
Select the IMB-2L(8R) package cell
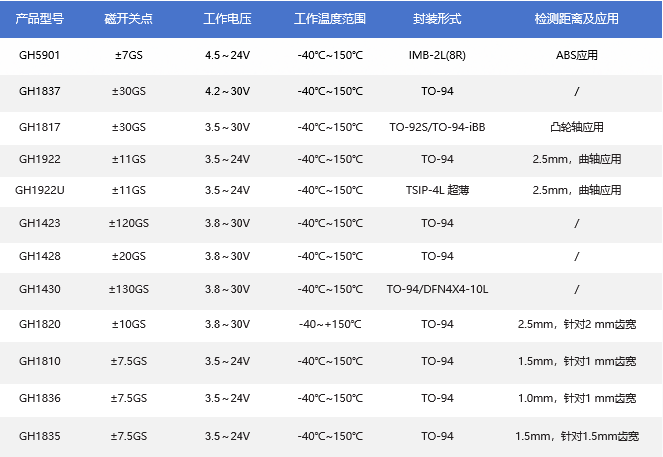tap(437, 55)
